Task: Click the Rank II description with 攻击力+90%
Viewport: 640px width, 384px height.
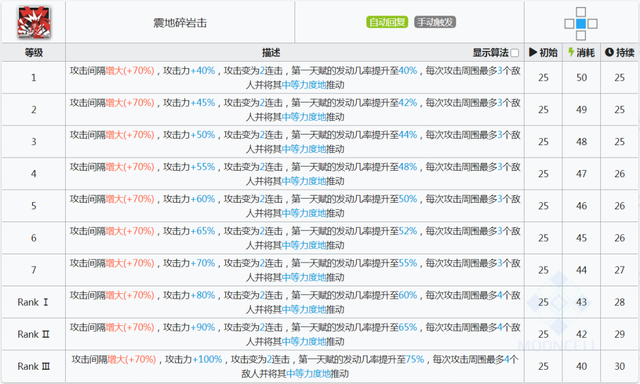Action: pyautogui.click(x=295, y=334)
